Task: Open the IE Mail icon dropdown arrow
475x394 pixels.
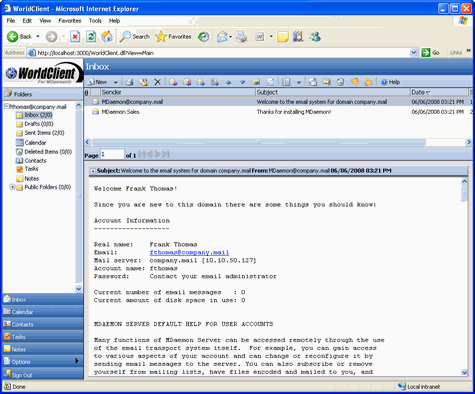Action: [230, 37]
